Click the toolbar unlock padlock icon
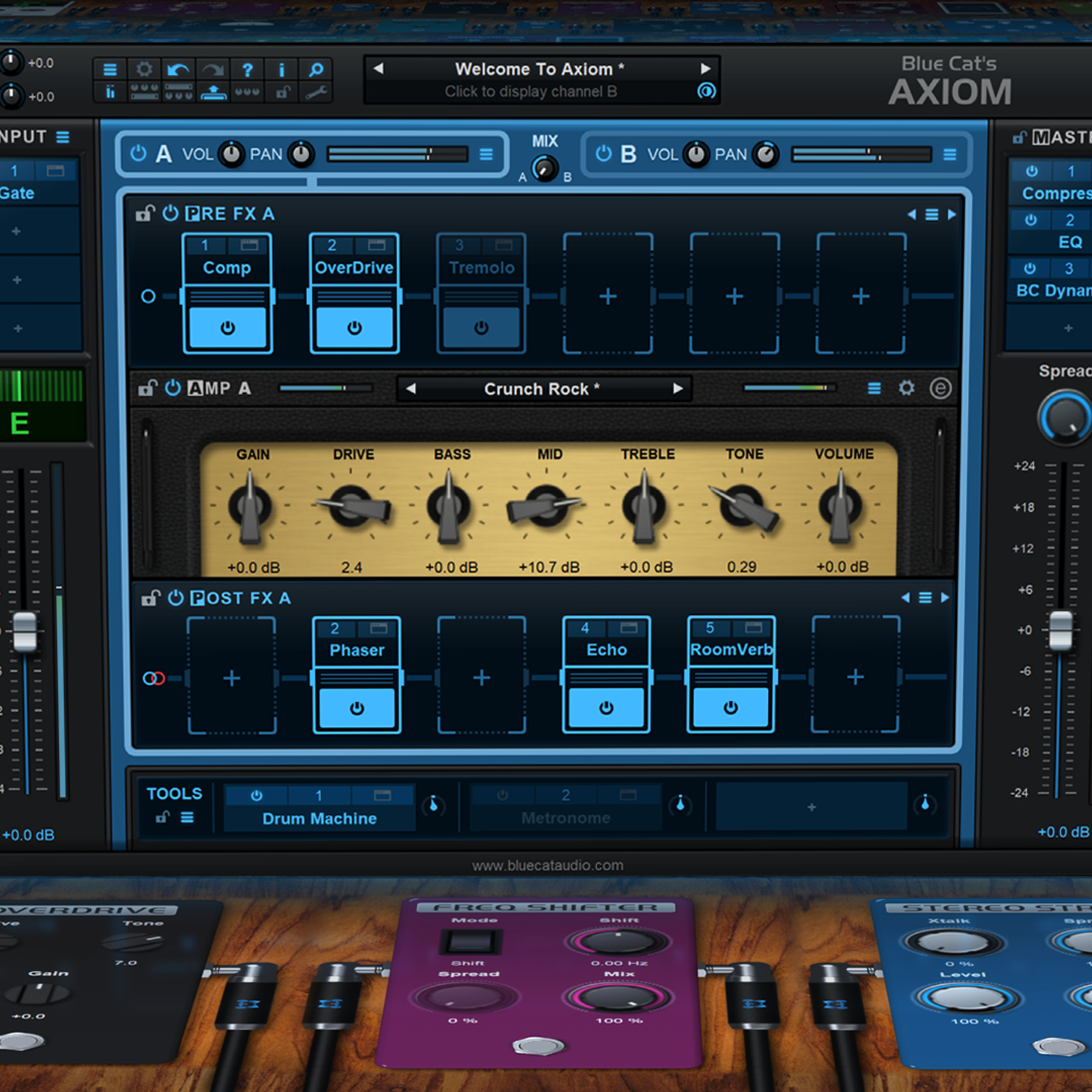Viewport: 1092px width, 1092px height. [281, 92]
